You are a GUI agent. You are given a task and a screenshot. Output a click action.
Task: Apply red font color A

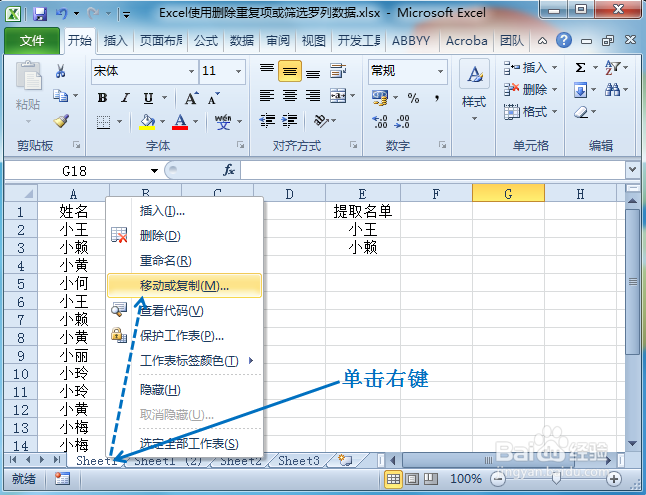(180, 122)
